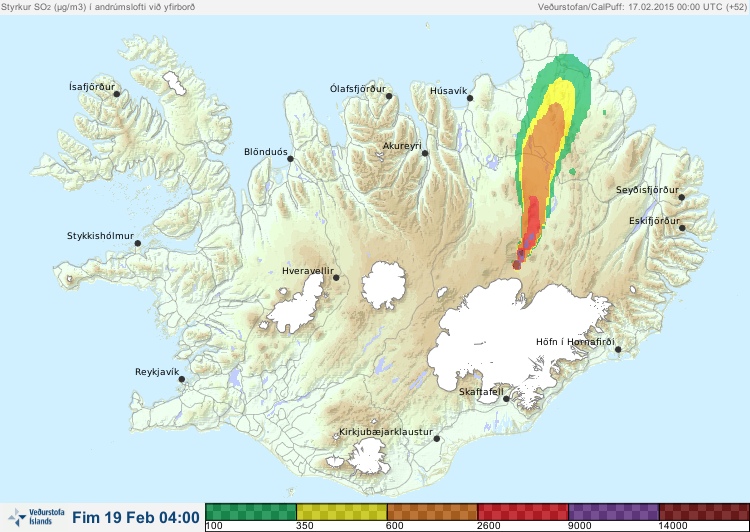The height and width of the screenshot is (532, 750).
Task: Click the 'Ólafsfjörður' label
Action: [358, 89]
